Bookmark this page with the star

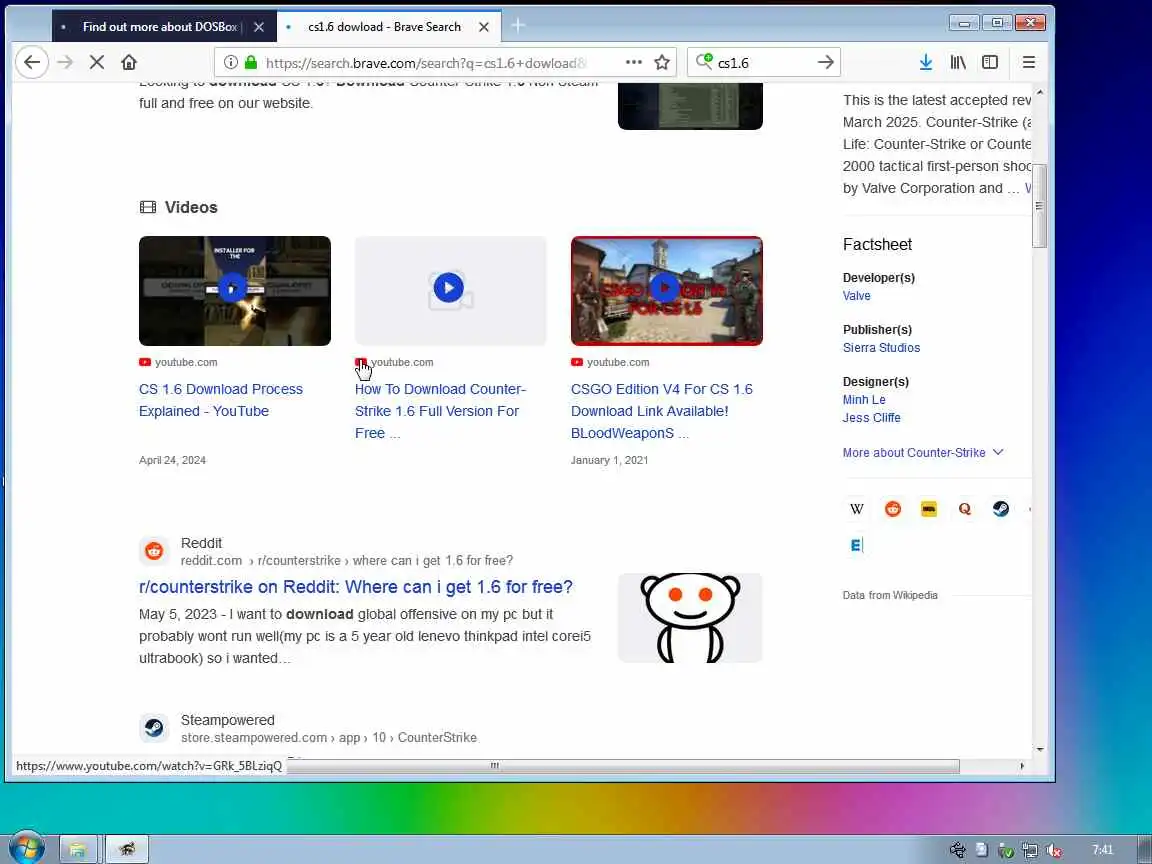click(662, 62)
